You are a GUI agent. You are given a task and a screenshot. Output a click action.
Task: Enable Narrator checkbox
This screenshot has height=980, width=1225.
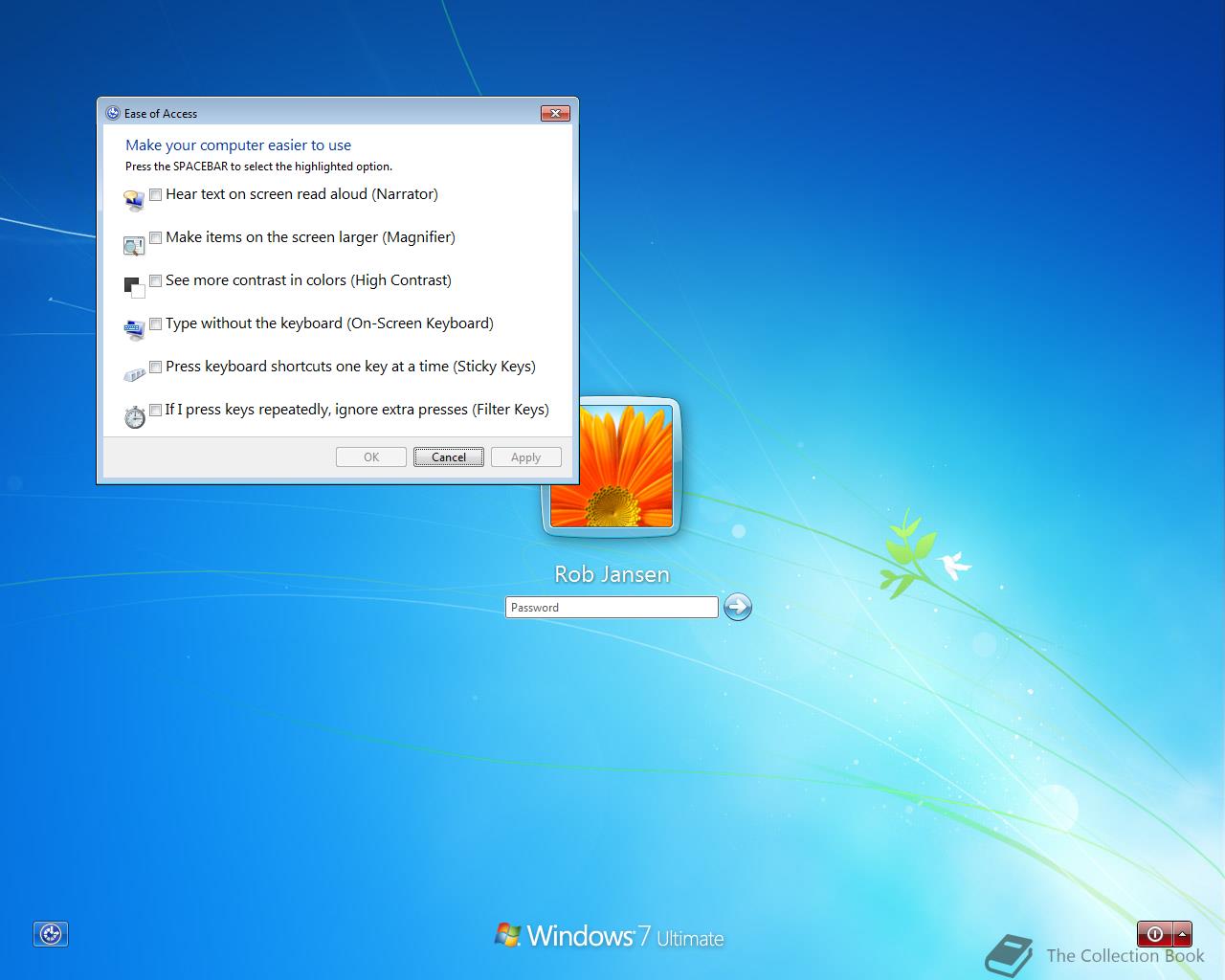[x=155, y=194]
